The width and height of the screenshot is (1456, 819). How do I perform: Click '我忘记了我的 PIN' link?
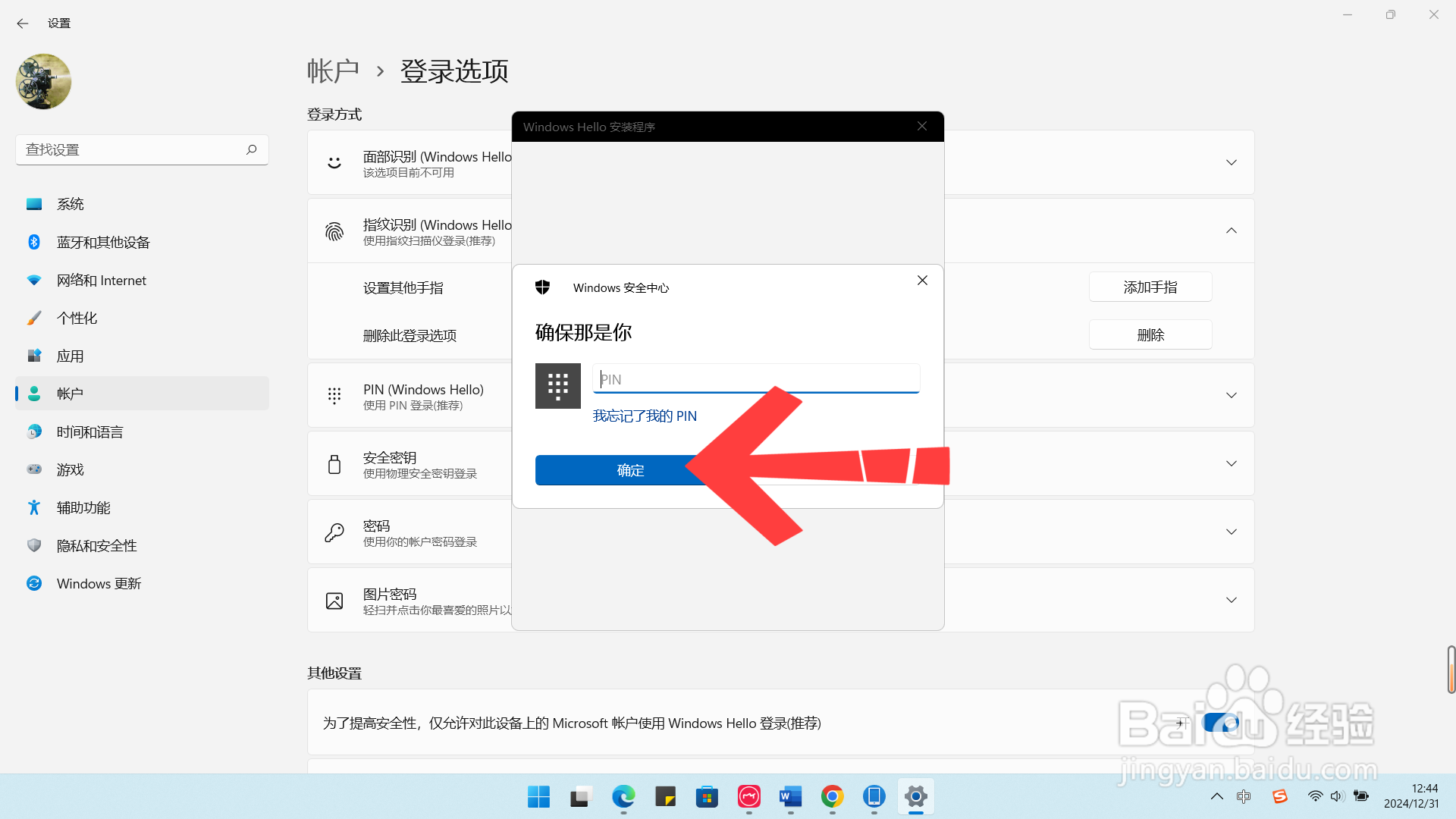click(x=645, y=415)
